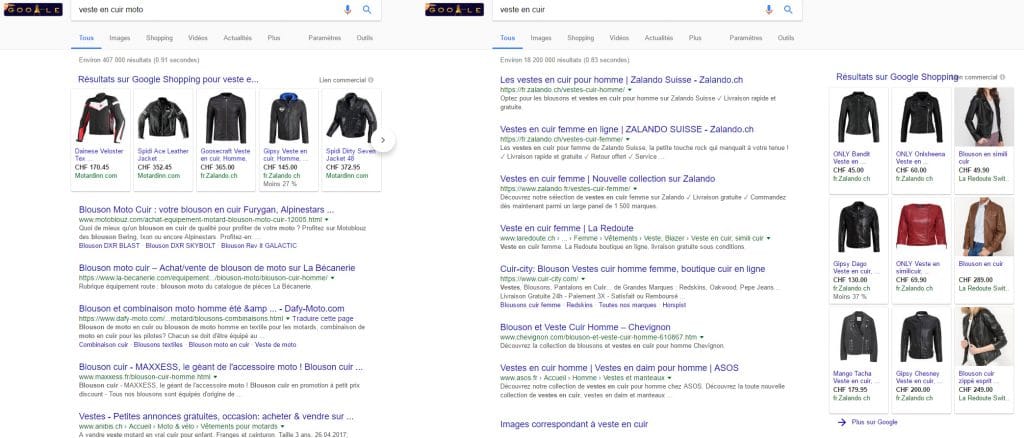The image size is (1024, 438).
Task: Advance shopping carousel with next arrow
Action: click(384, 139)
